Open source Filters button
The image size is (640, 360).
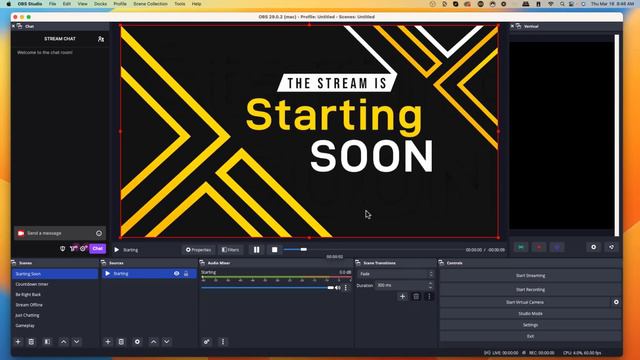(230, 249)
